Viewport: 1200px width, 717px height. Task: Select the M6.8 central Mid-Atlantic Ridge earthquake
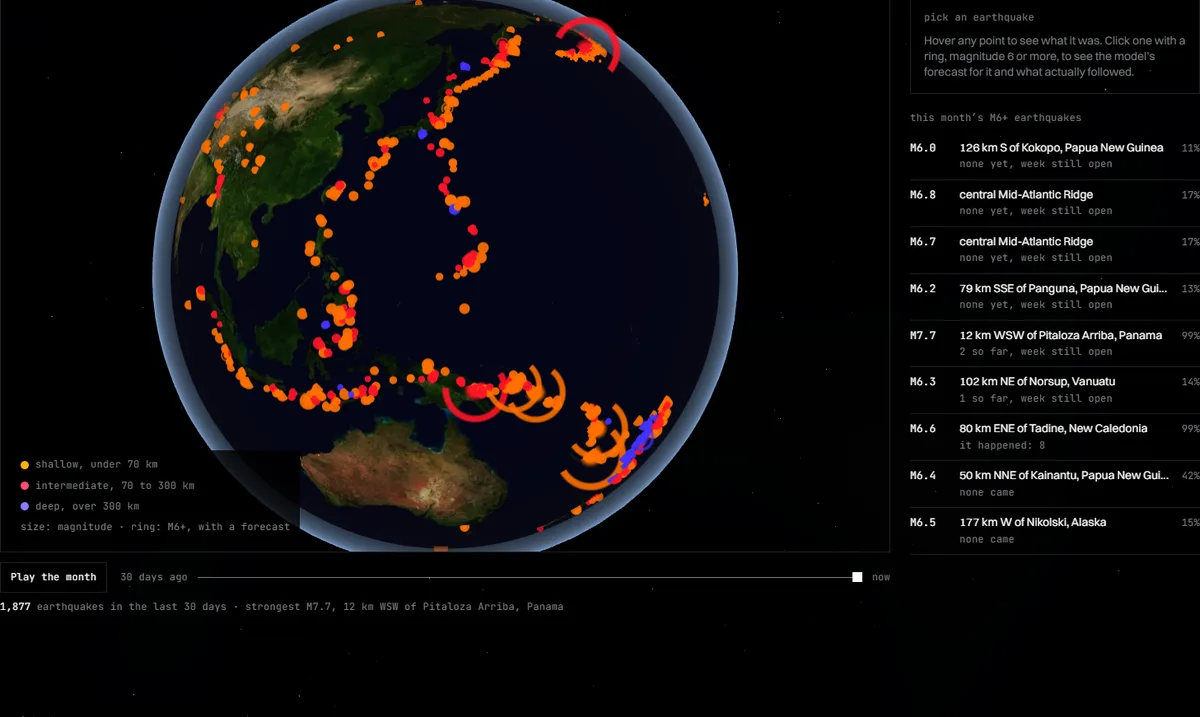point(1054,202)
